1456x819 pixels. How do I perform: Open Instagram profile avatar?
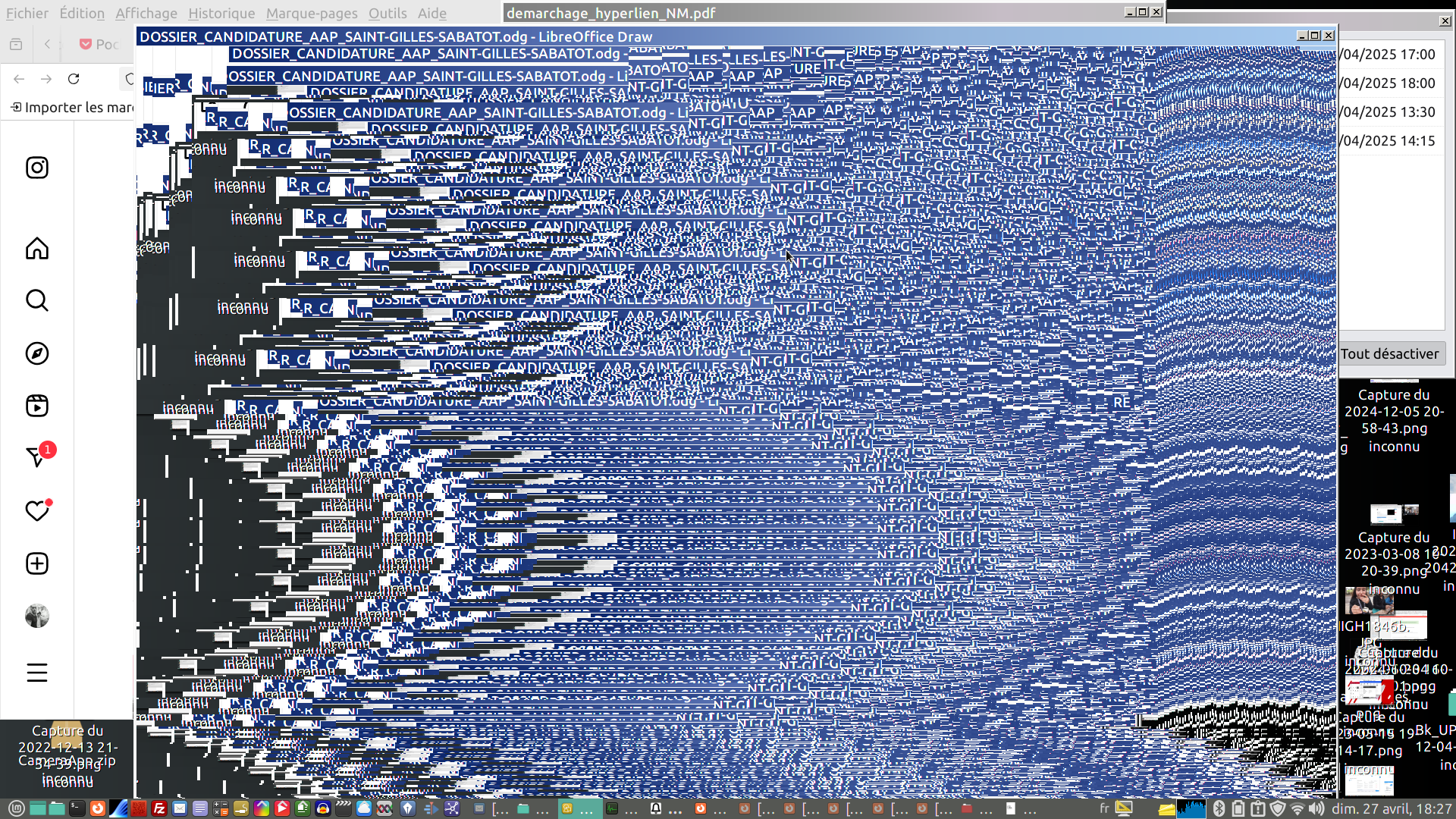(x=36, y=616)
